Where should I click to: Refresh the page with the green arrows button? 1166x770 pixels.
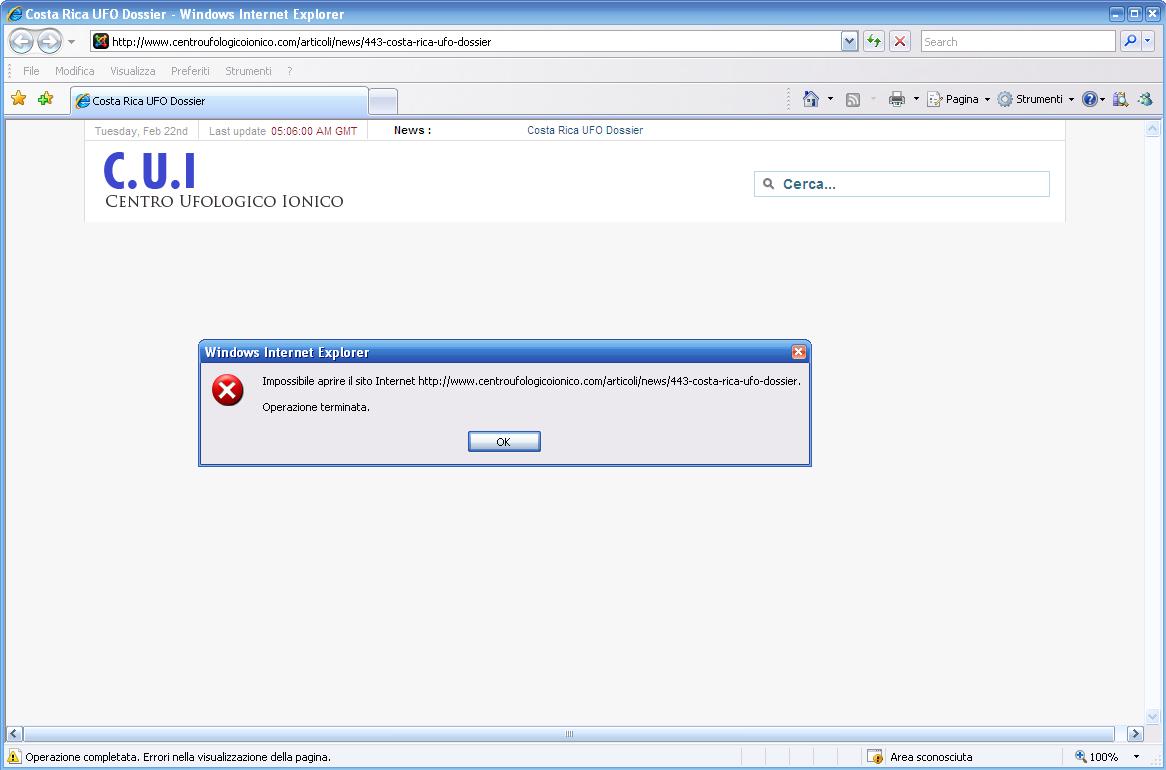pos(874,42)
